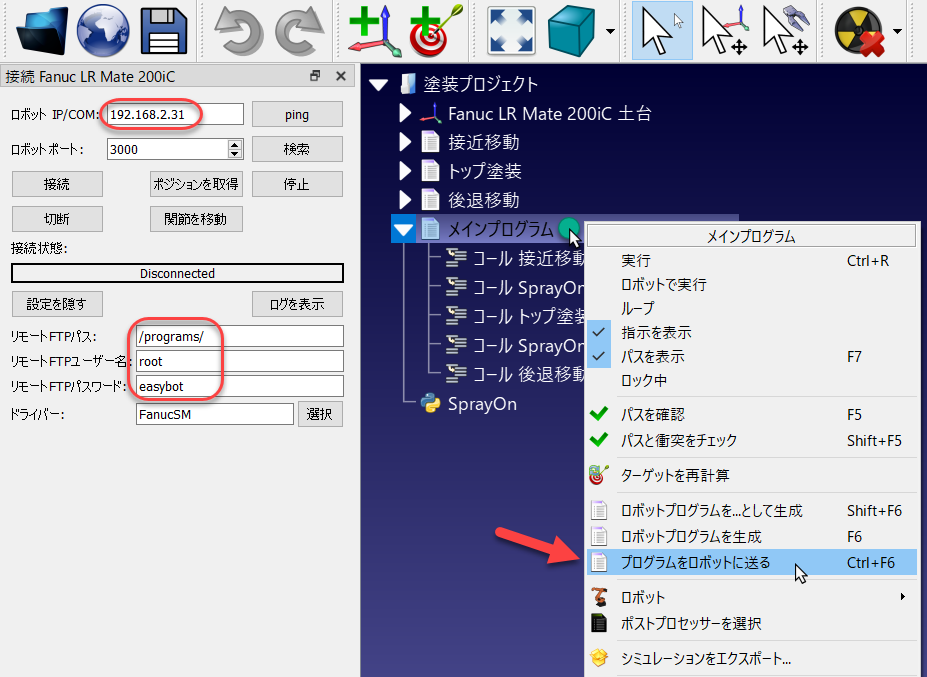Click the fit all view icon
927x677 pixels.
512,31
